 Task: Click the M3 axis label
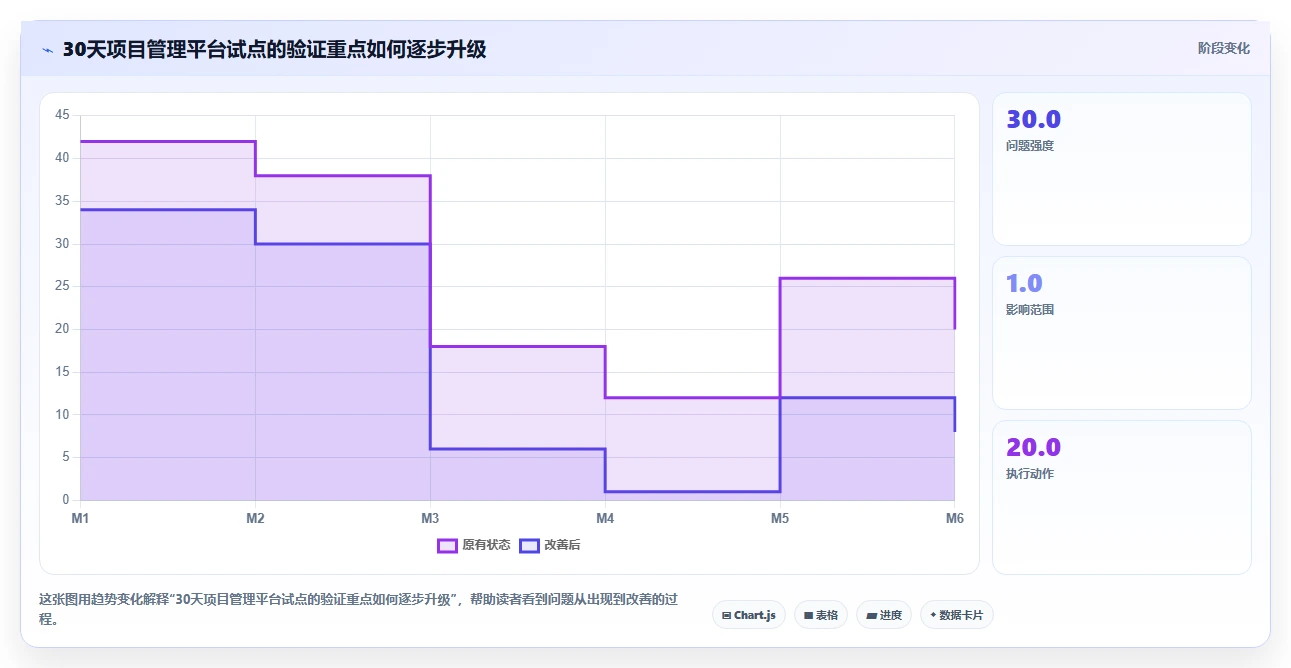pos(430,518)
